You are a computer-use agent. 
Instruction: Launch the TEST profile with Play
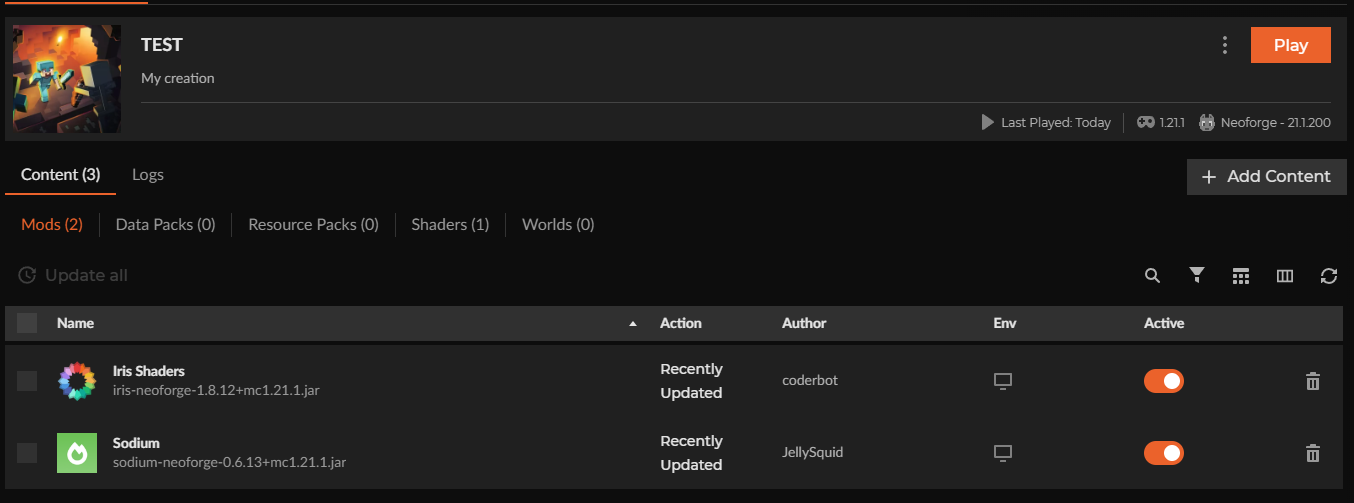[1291, 45]
